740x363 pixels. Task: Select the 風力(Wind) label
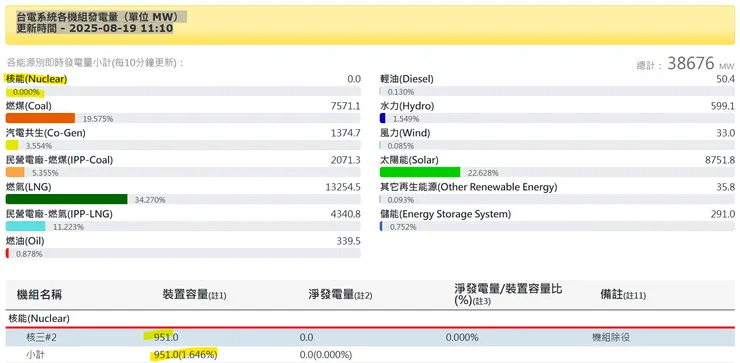(x=405, y=133)
